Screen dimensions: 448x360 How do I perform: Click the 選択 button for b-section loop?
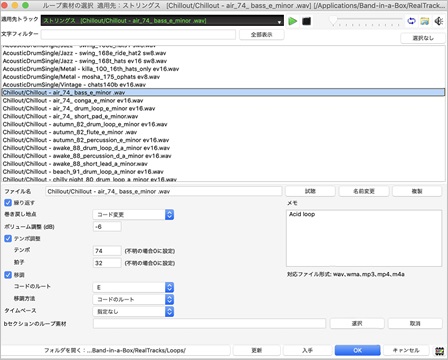pos(357,323)
